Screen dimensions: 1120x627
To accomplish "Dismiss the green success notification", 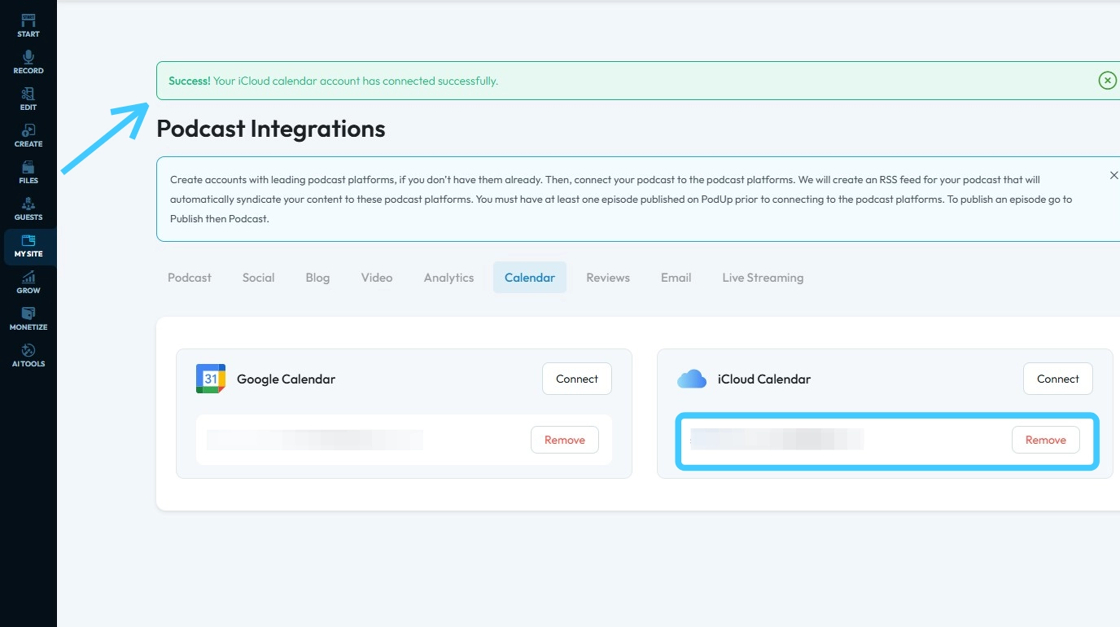I will [x=1107, y=80].
